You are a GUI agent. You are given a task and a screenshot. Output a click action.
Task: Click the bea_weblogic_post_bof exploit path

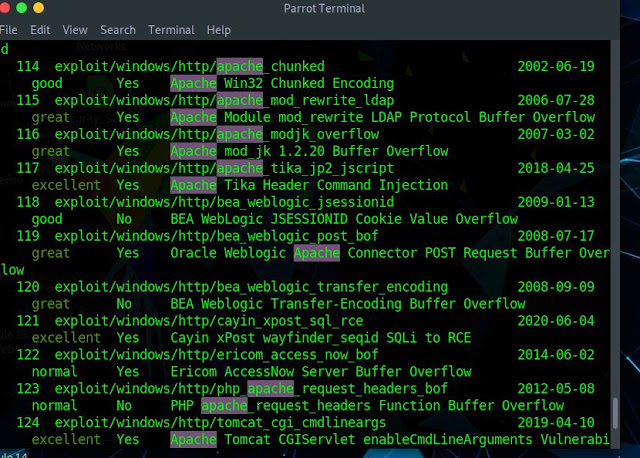pyautogui.click(x=216, y=236)
